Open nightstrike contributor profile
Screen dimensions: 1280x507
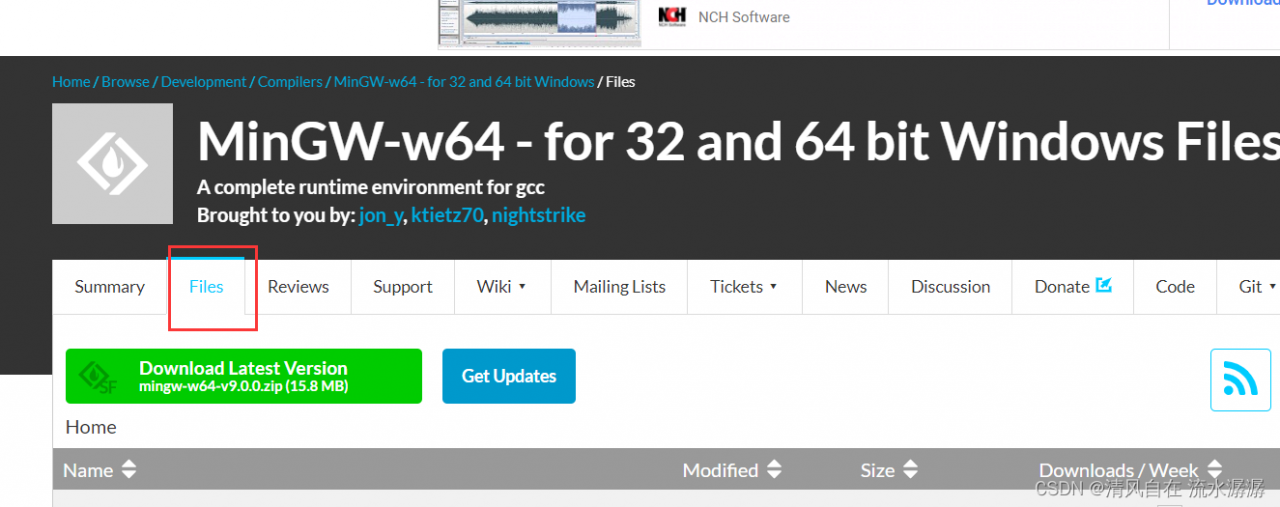[539, 215]
